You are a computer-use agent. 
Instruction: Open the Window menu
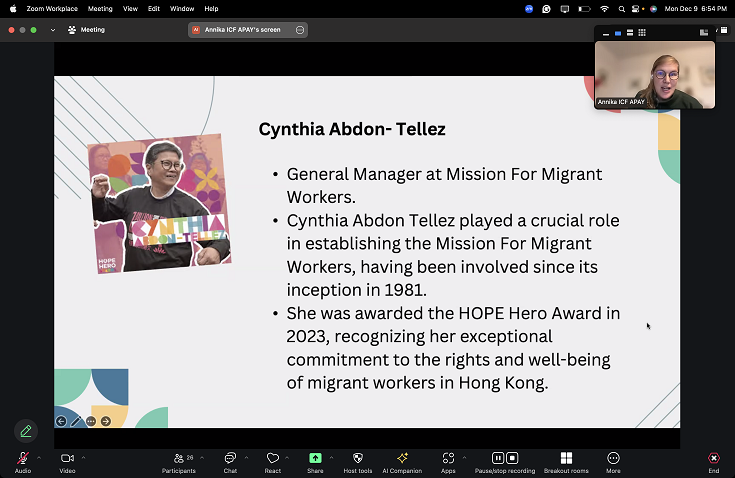(182, 8)
